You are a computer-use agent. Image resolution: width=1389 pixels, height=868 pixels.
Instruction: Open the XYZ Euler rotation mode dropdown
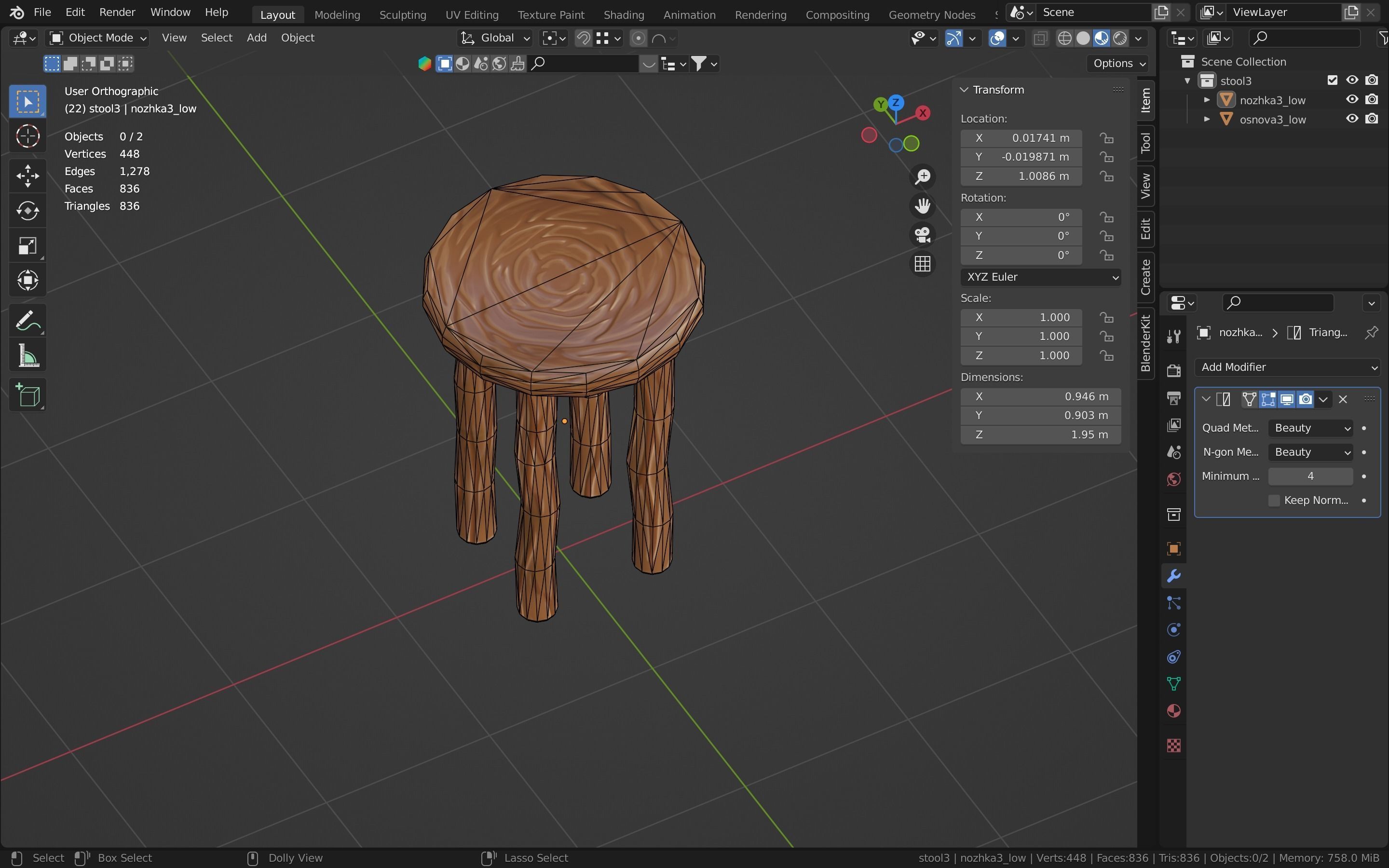[x=1041, y=277]
